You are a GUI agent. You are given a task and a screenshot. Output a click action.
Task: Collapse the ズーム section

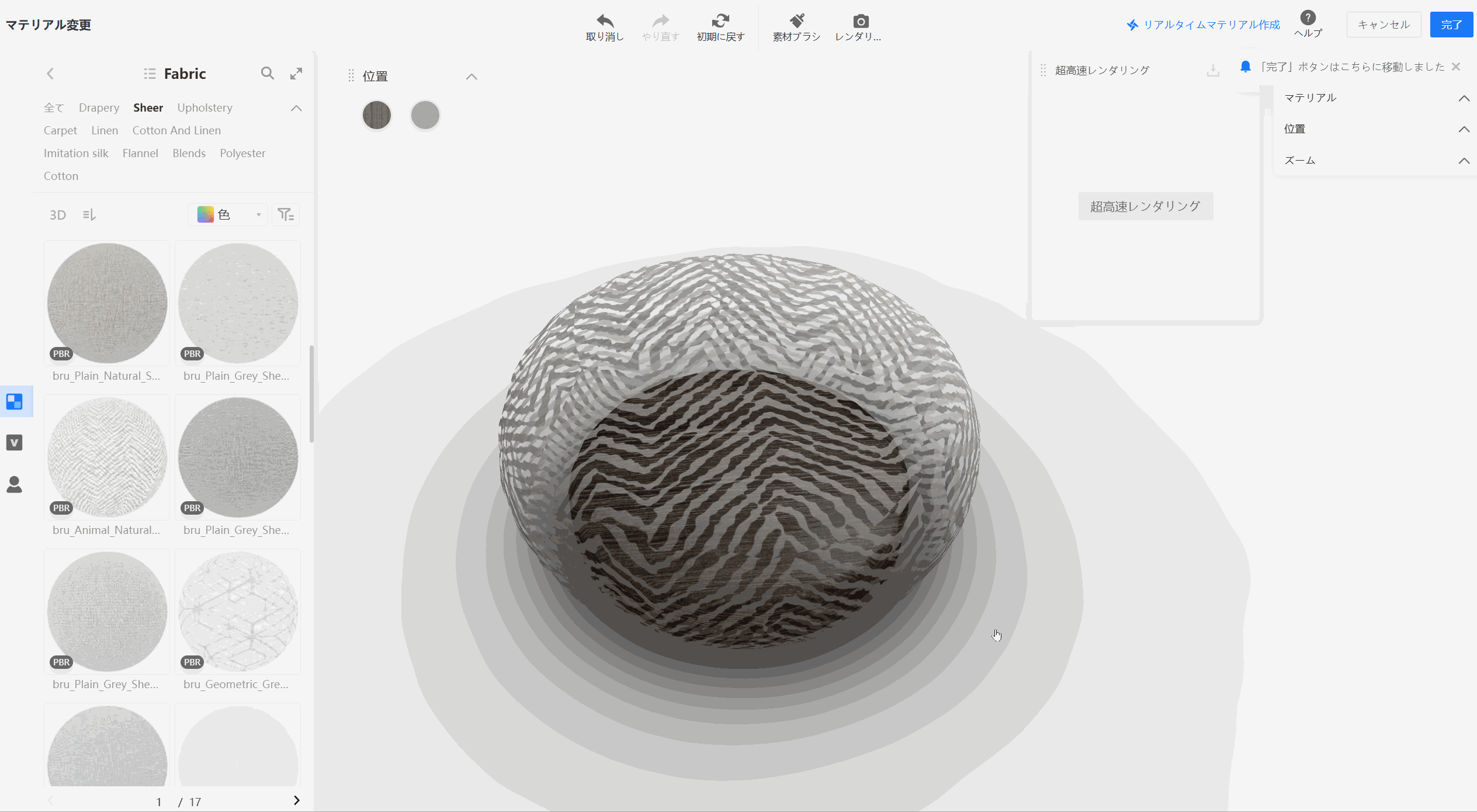coord(1464,161)
